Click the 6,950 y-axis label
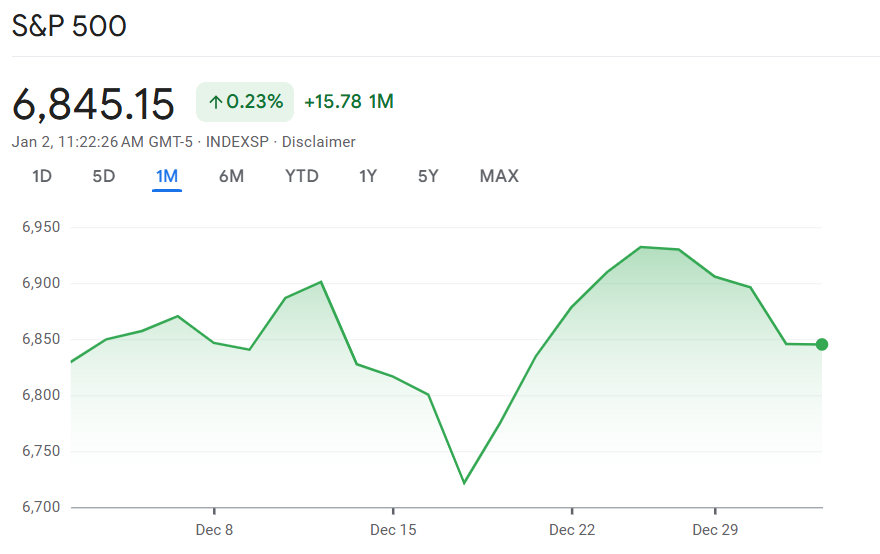 tap(41, 227)
